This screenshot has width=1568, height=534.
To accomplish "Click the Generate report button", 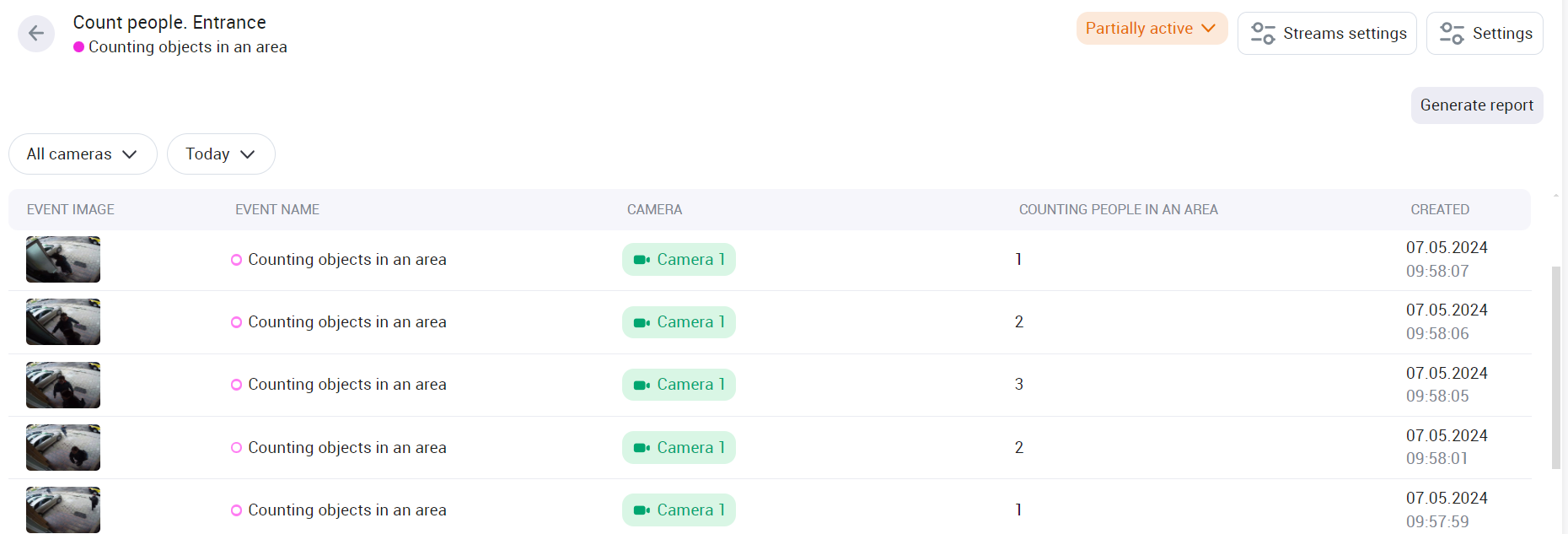I will (1476, 105).
